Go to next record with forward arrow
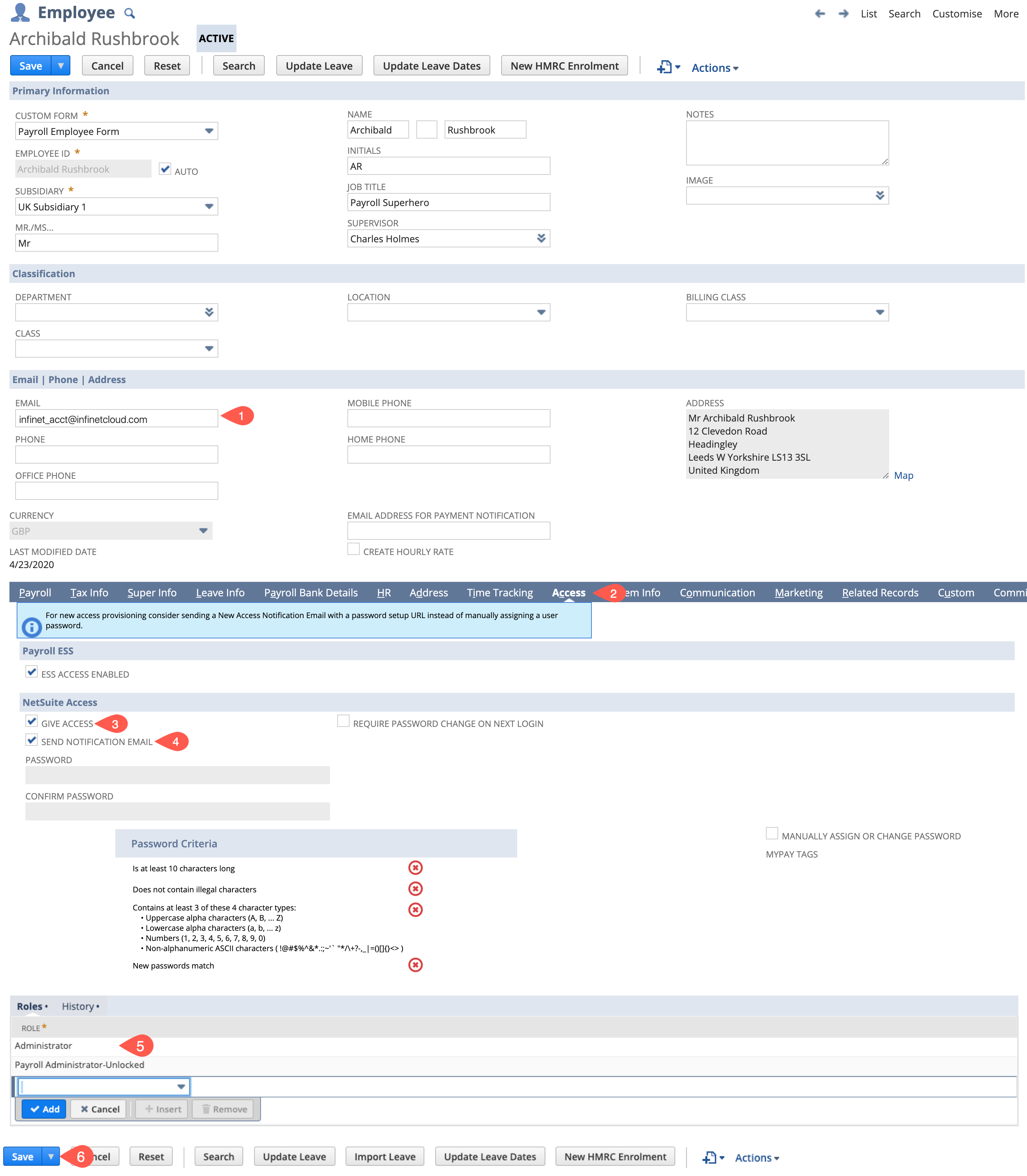This screenshot has width=1027, height=1176. pyautogui.click(x=843, y=13)
